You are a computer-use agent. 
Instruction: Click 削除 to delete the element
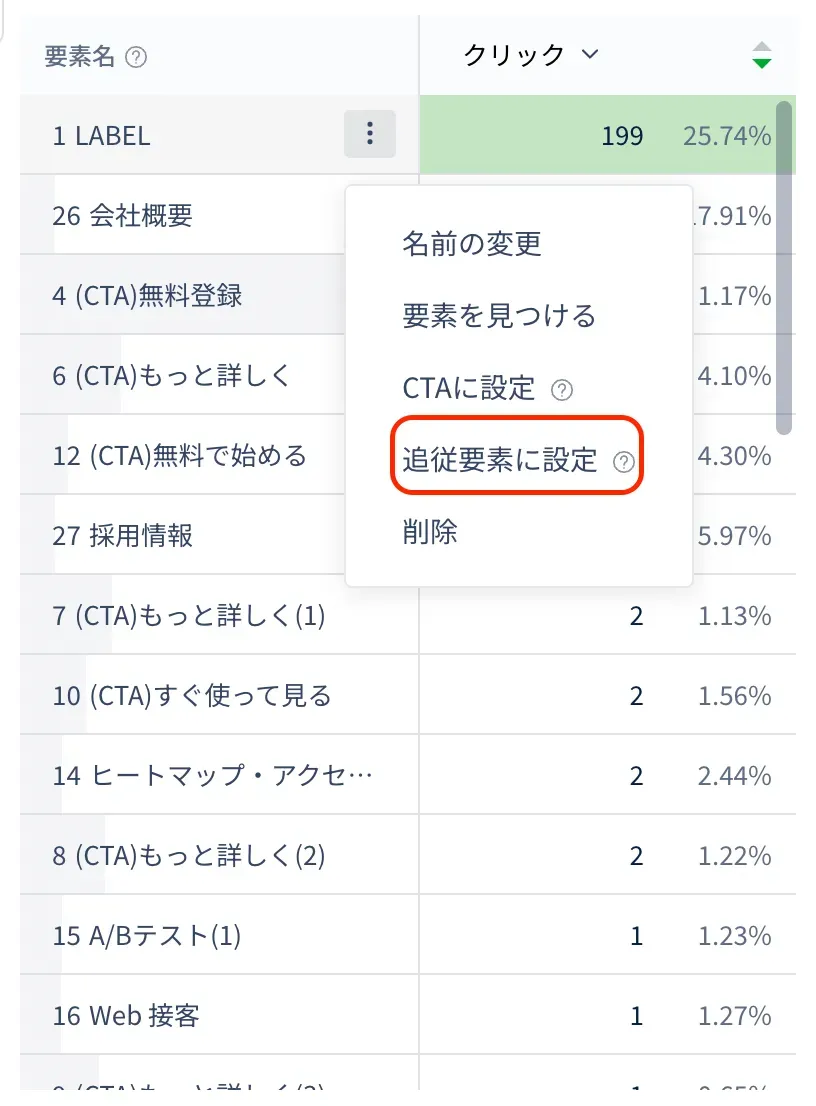(430, 532)
